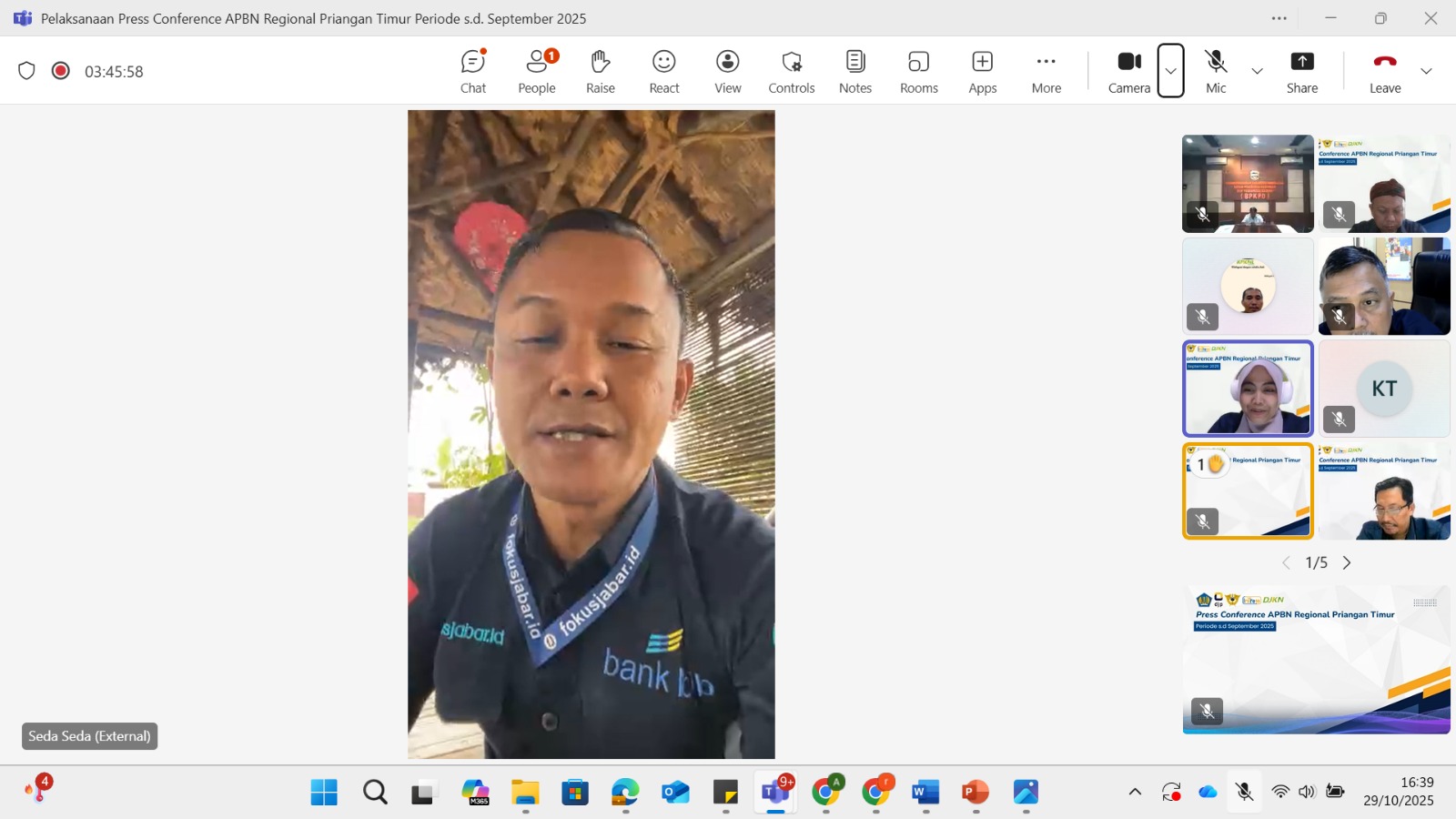Open meeting Controls
The image size is (1456, 819).
point(792,71)
